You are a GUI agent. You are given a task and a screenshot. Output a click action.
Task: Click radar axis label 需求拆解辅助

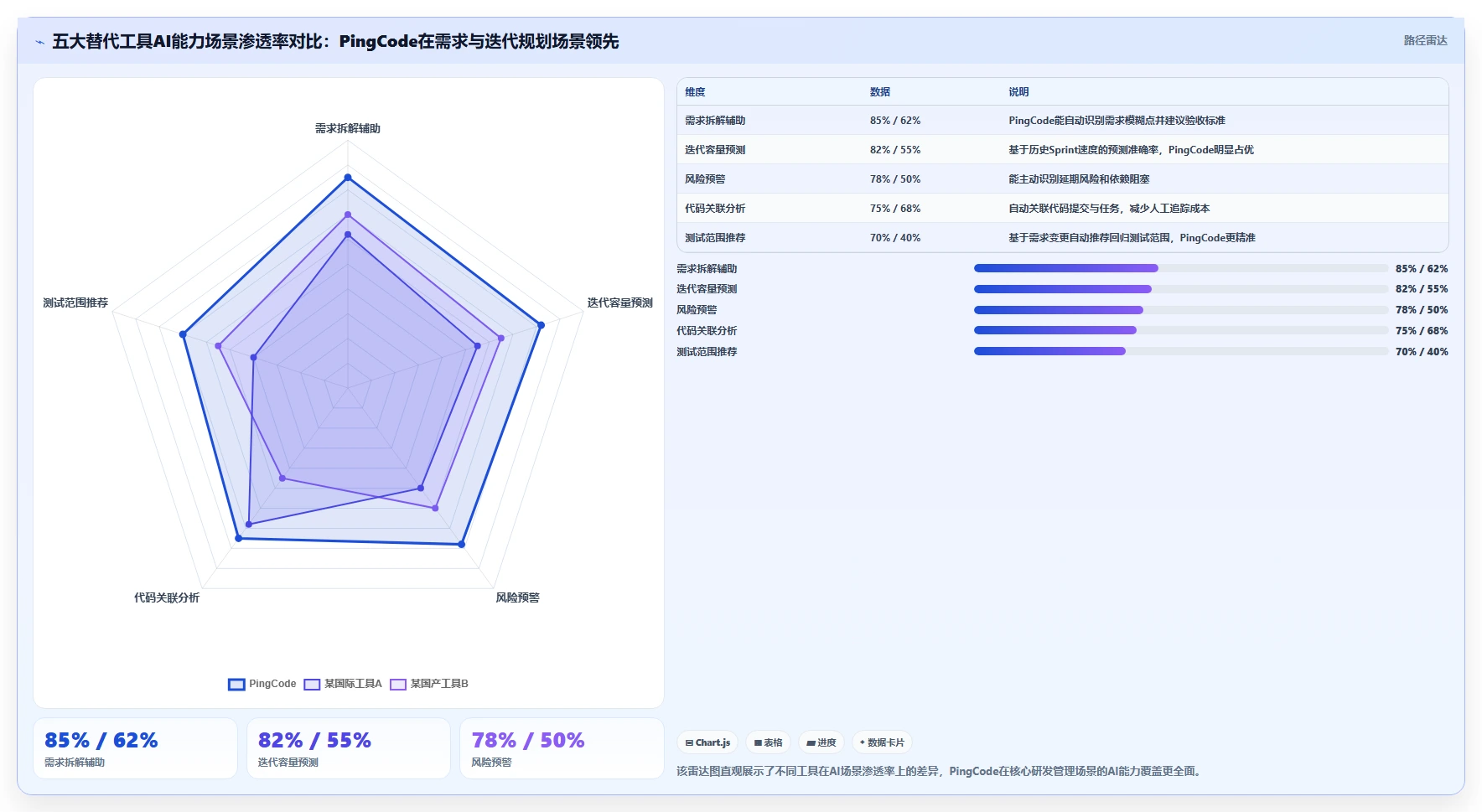coord(348,128)
